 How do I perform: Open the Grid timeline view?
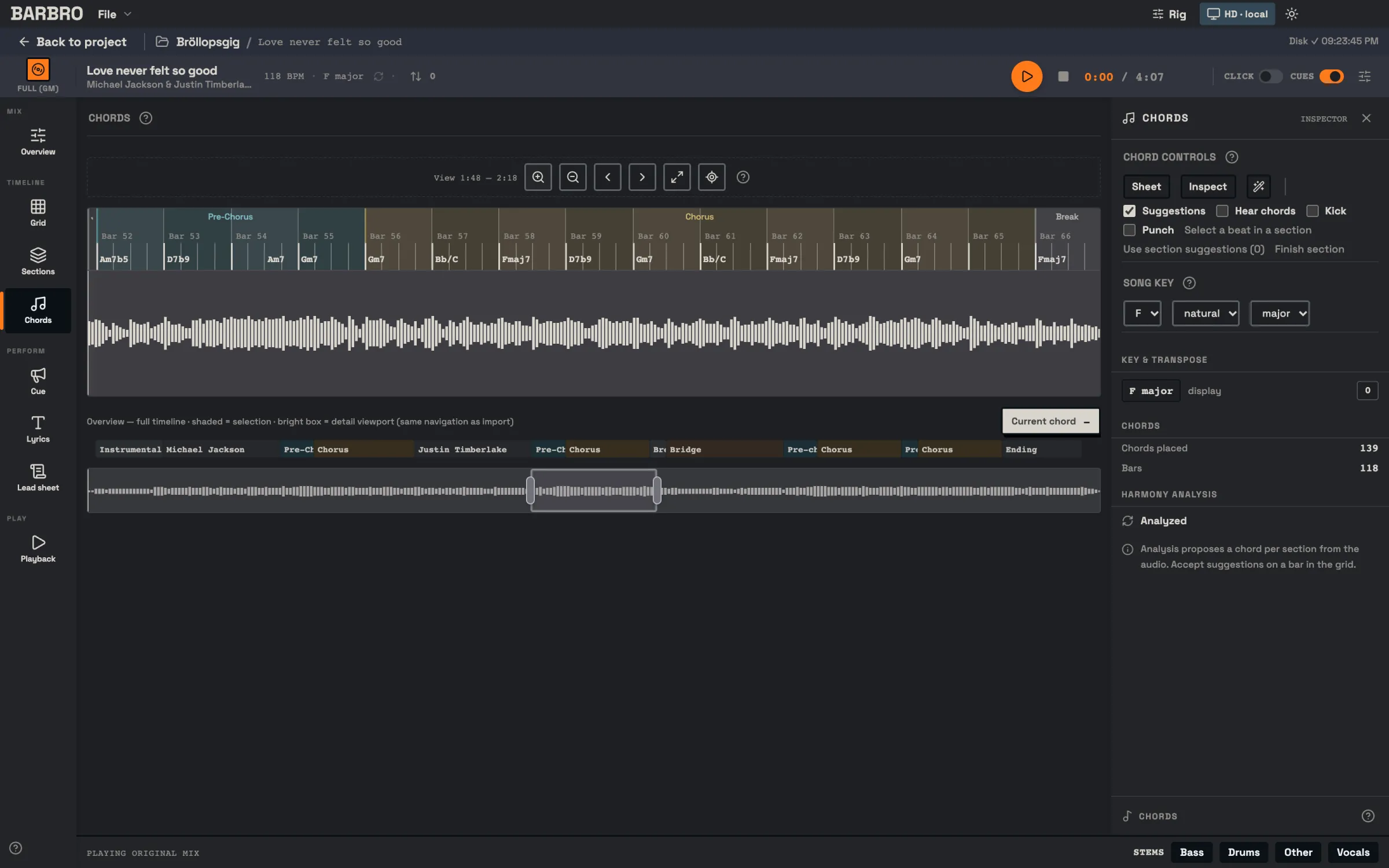coord(38,212)
